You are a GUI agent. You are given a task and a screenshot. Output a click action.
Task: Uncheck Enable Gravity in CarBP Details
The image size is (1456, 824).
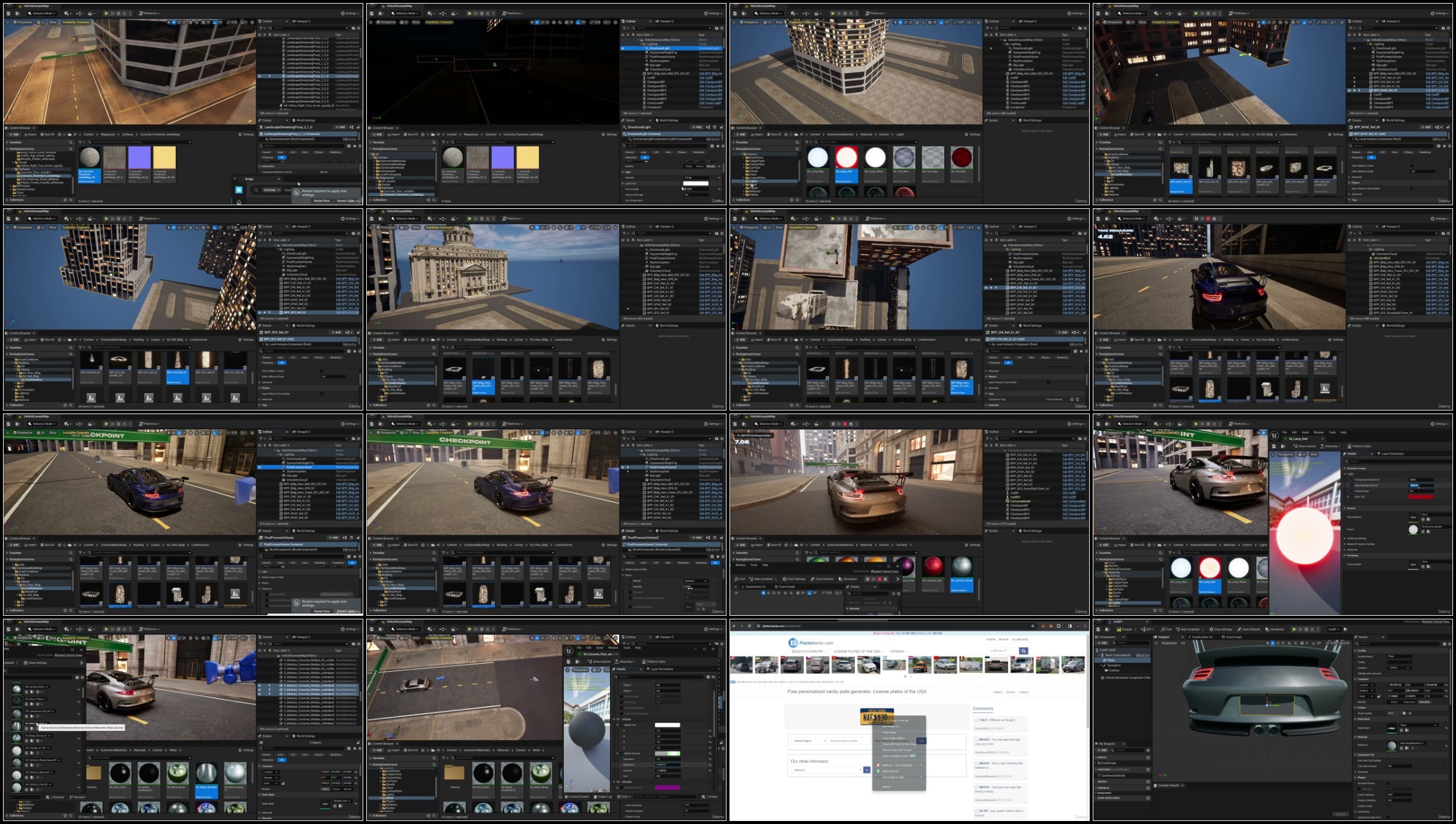click(x=1388, y=806)
